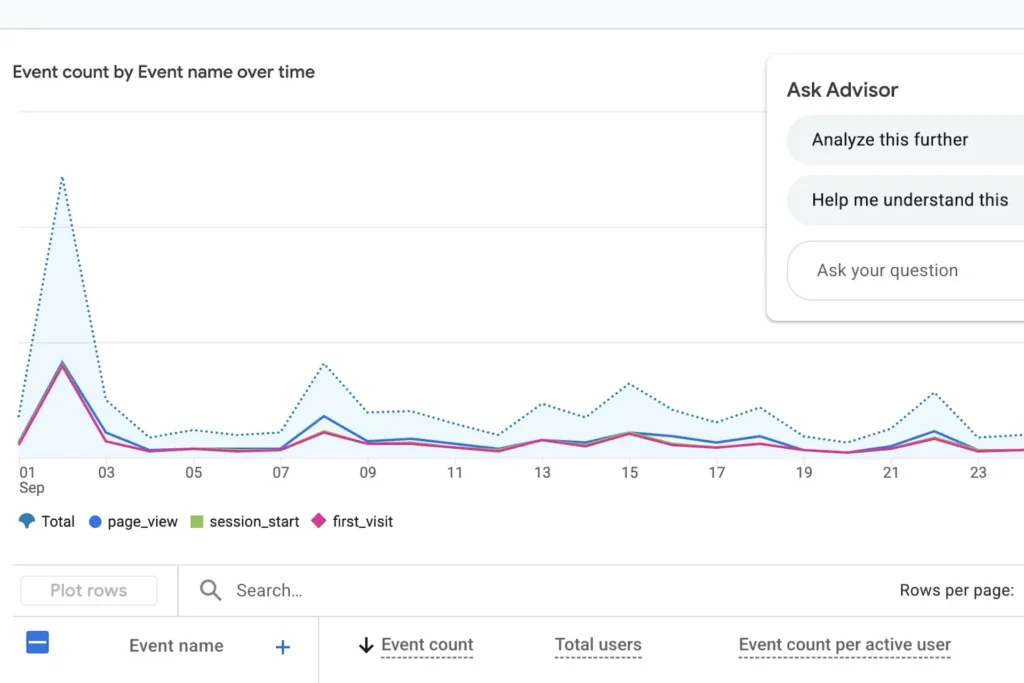This screenshot has height=683, width=1024.
Task: Sort by Event count per active user header
Action: pyautogui.click(x=844, y=645)
